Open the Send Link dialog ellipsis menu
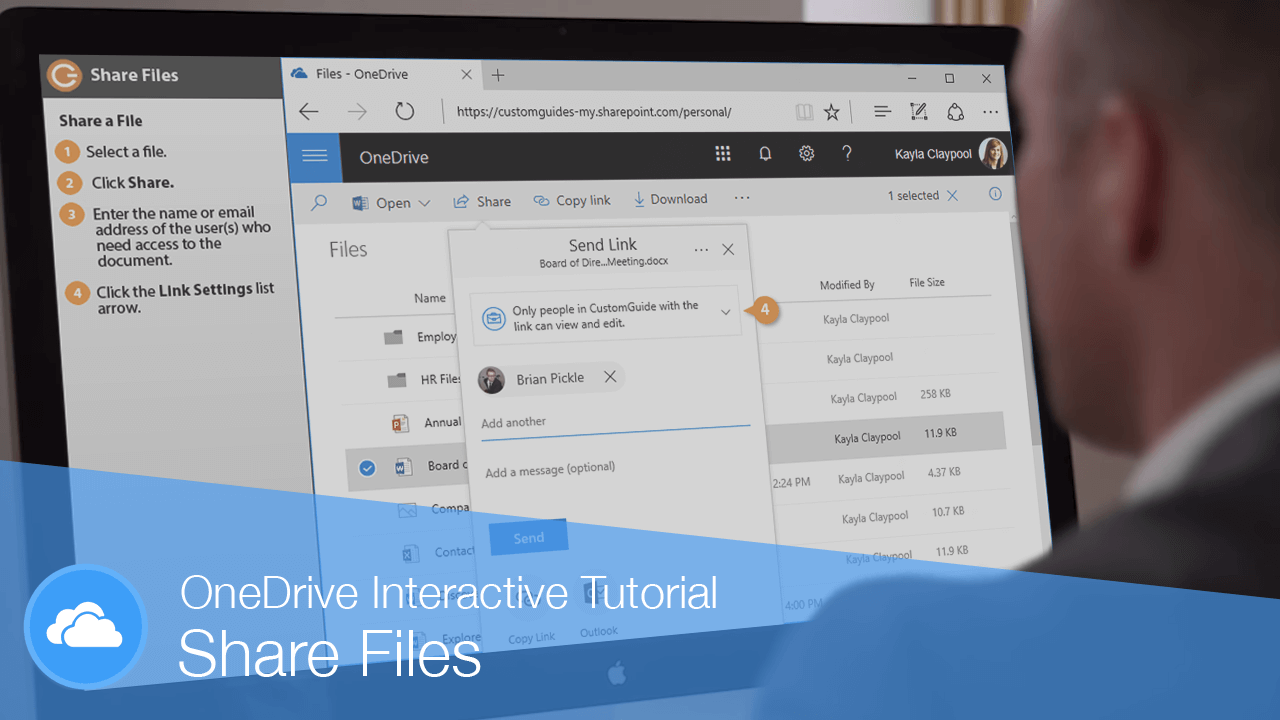Viewport: 1280px width, 720px height. point(700,248)
